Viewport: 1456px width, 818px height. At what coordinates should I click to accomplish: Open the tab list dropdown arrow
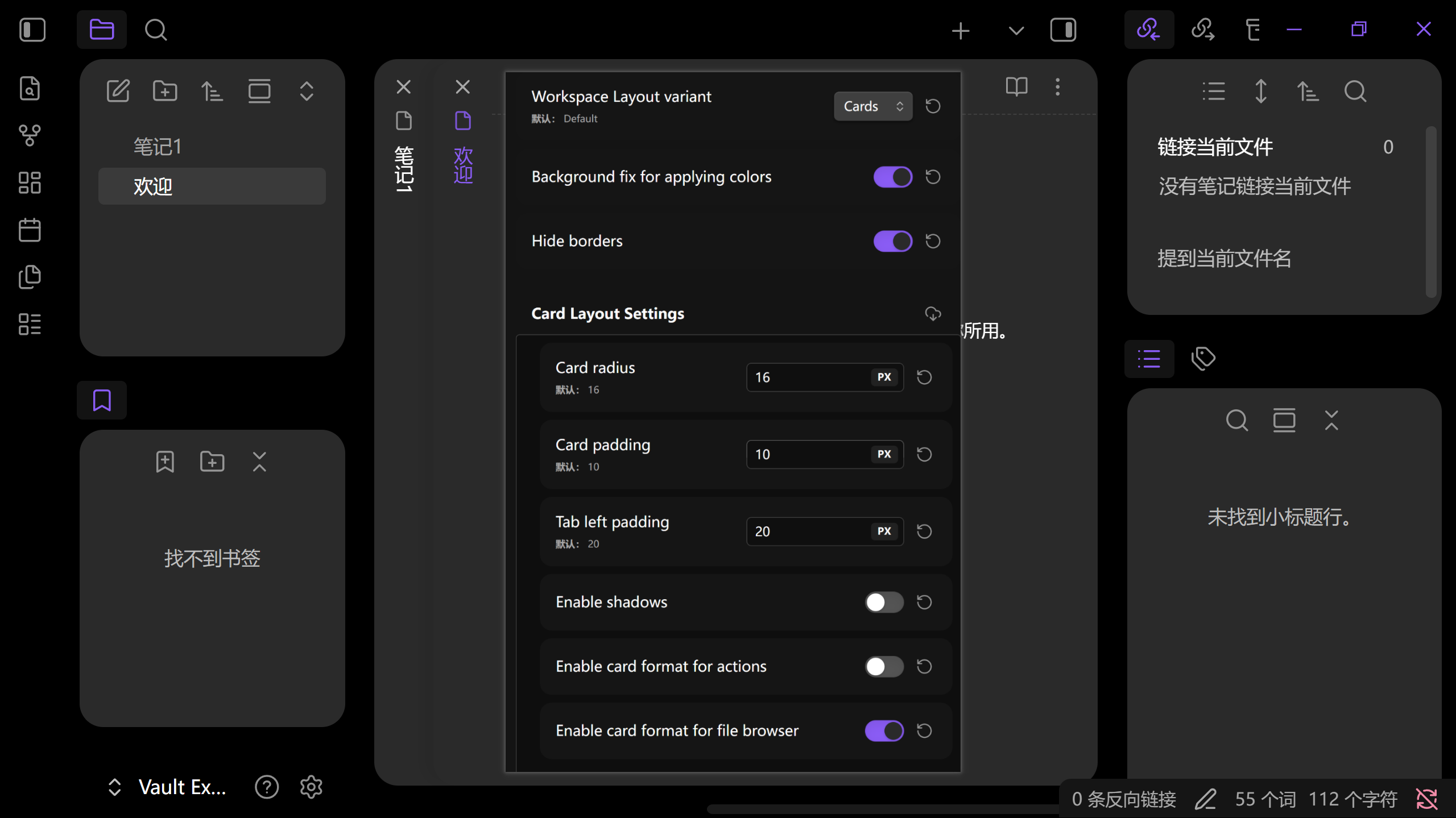(1016, 30)
